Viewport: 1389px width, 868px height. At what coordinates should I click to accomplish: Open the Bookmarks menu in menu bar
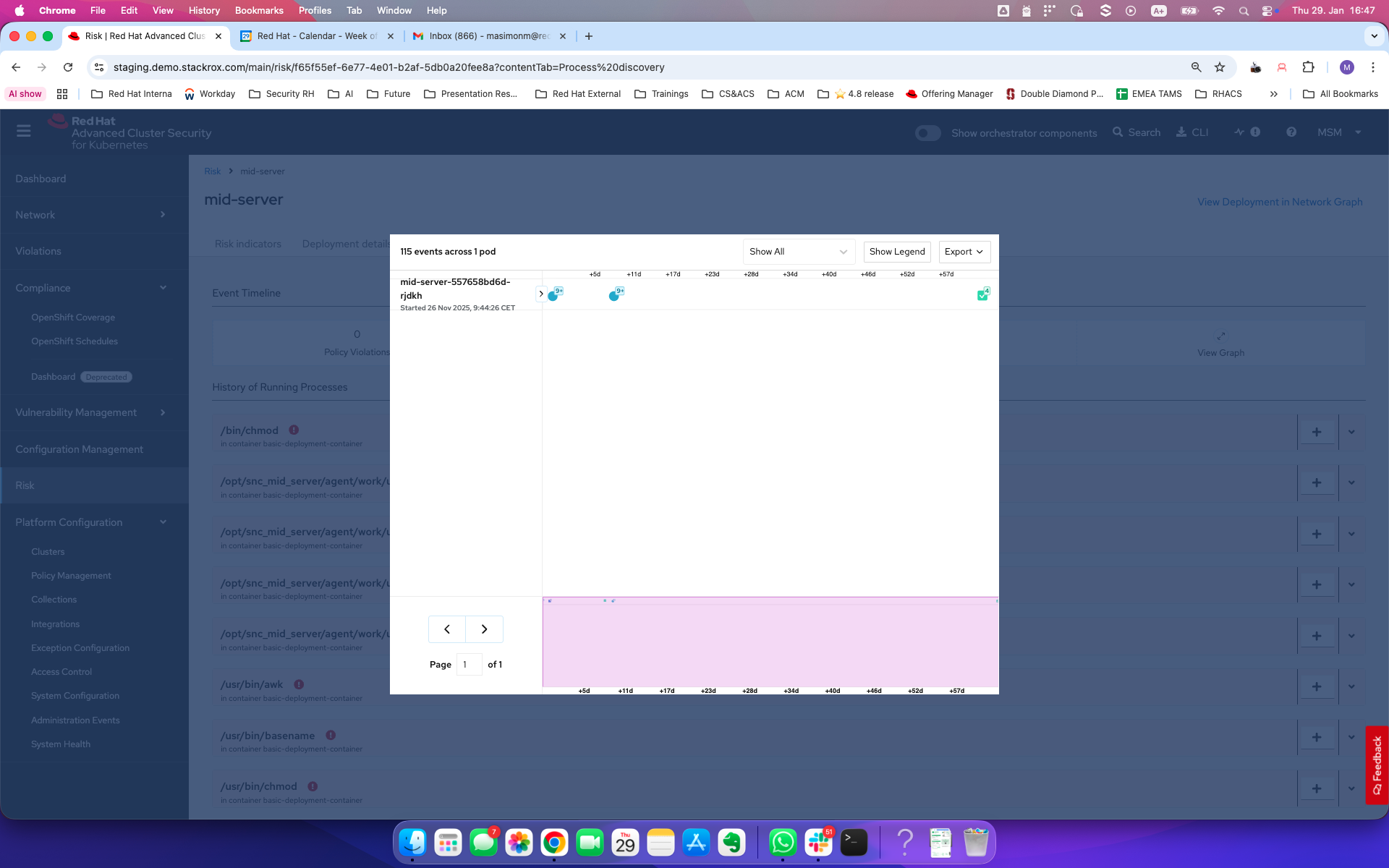coord(258,10)
